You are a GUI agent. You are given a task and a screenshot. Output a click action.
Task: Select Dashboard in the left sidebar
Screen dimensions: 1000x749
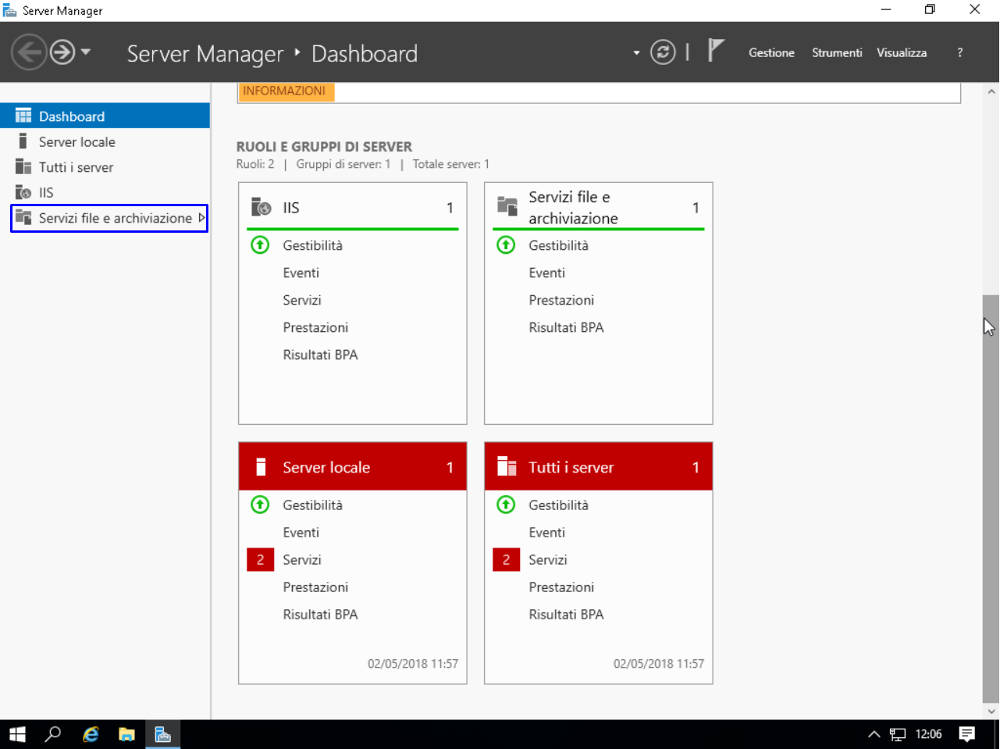coord(105,115)
